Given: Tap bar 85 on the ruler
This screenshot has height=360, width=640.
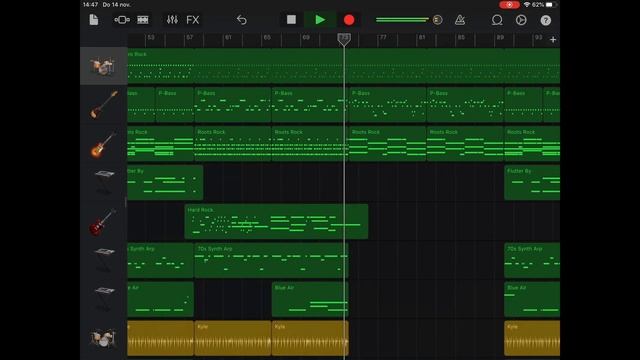Looking at the screenshot, I should coord(460,38).
